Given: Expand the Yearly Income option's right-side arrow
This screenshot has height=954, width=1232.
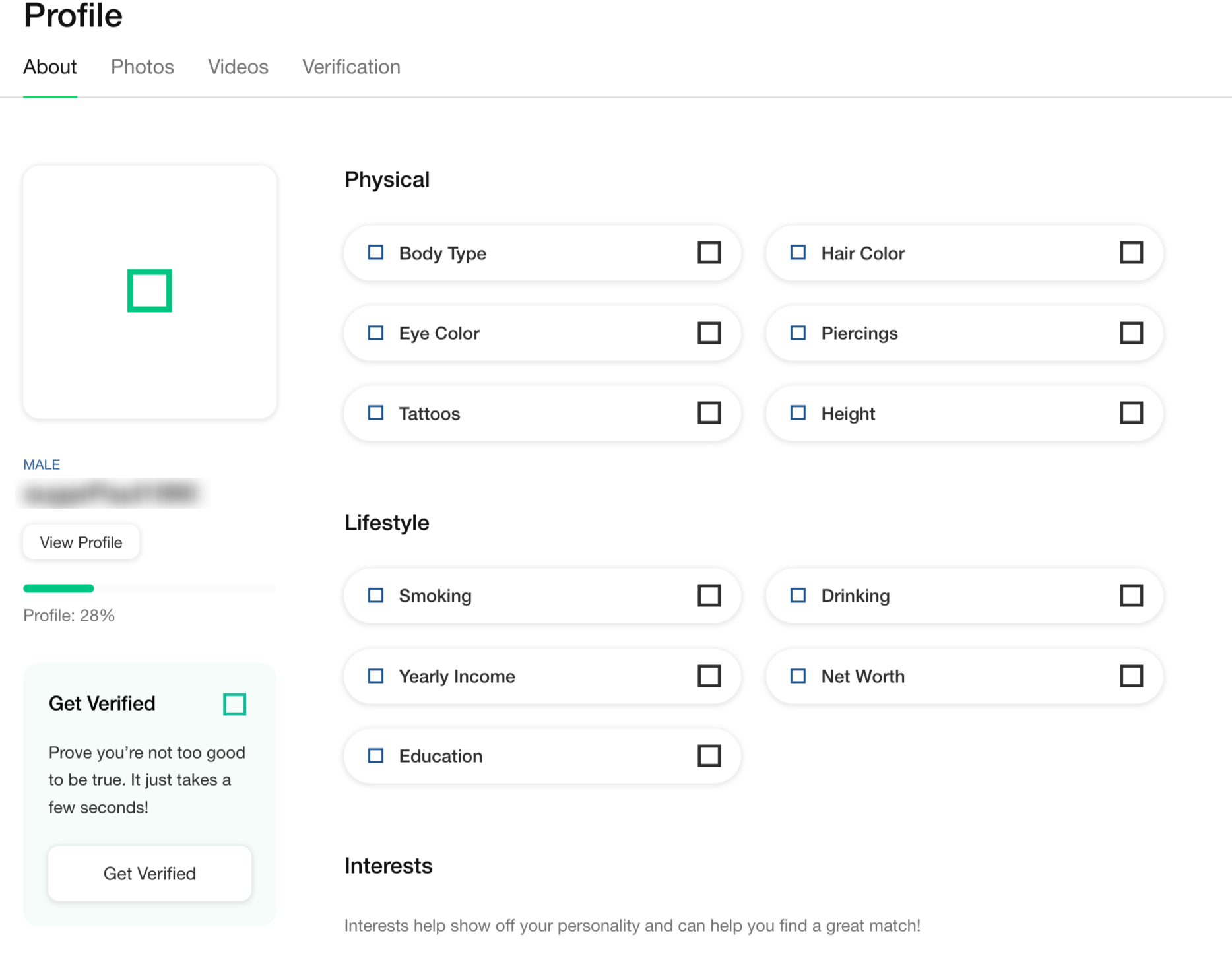Looking at the screenshot, I should coord(709,676).
